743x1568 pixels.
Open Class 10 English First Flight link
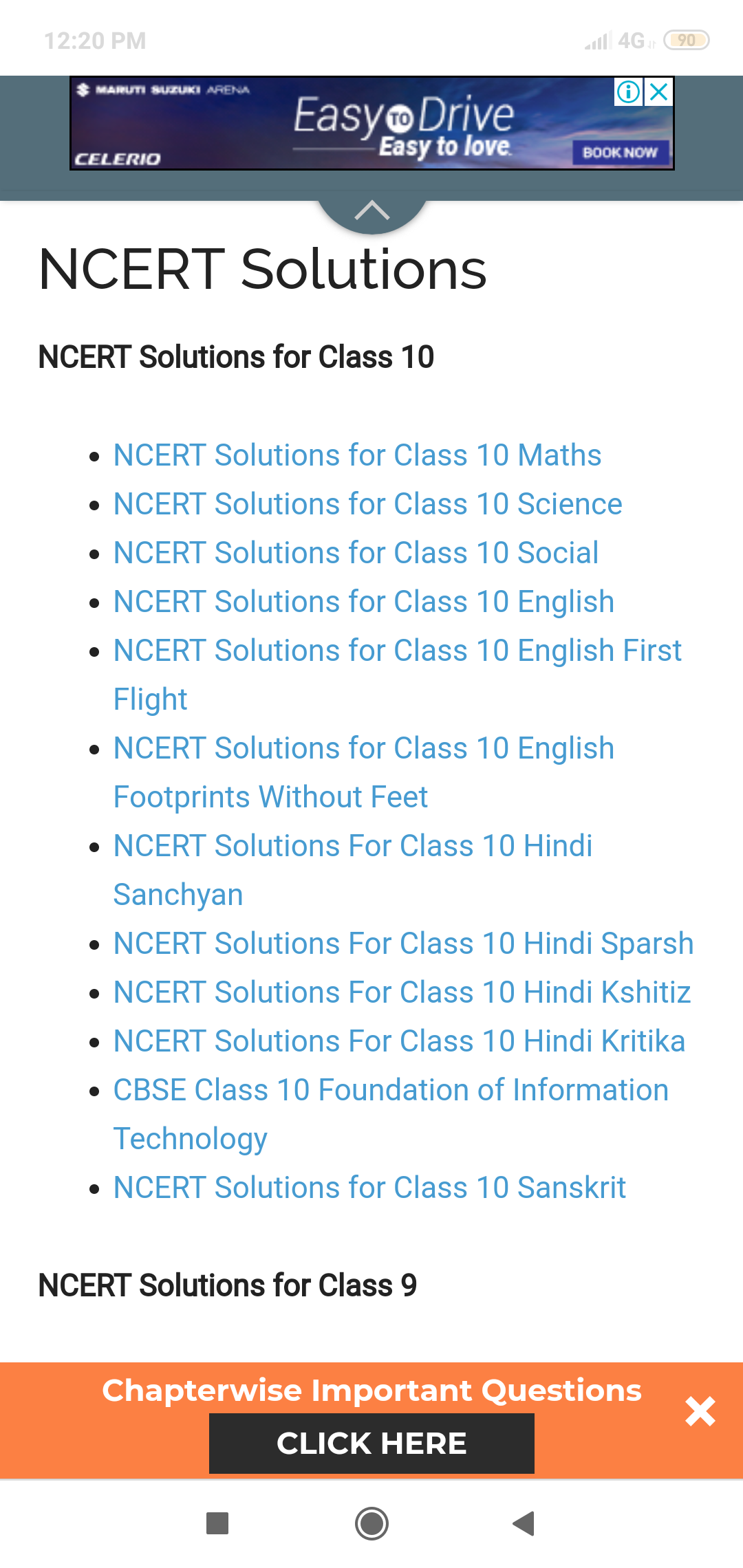click(x=398, y=675)
